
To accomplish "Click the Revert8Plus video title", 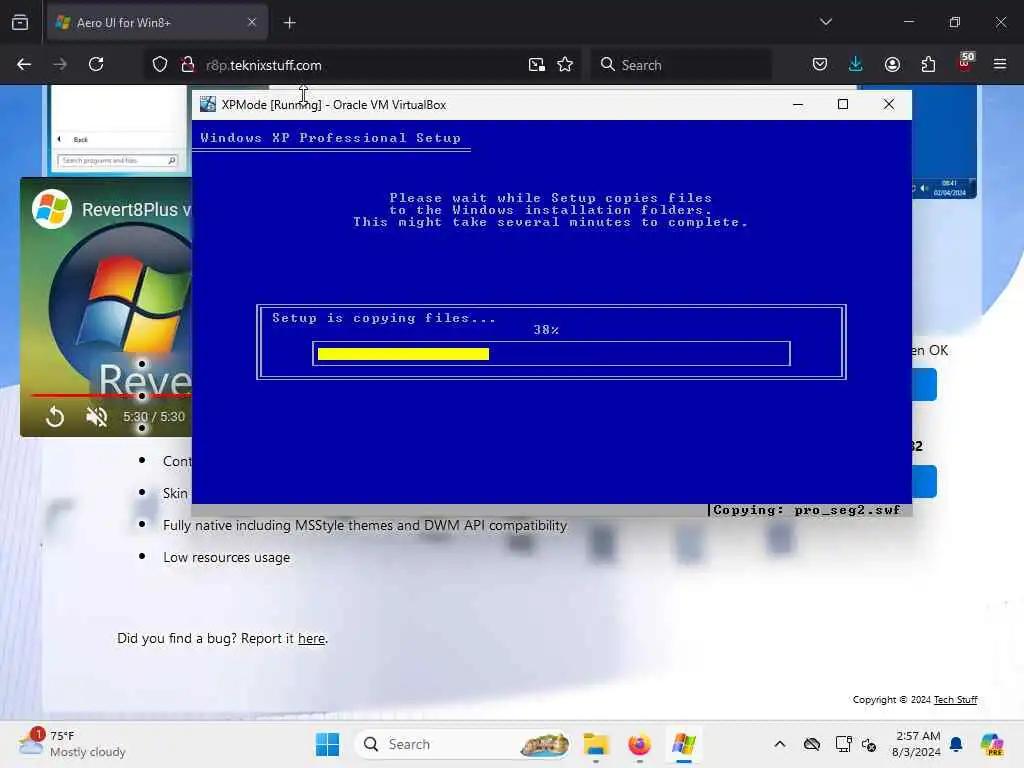I will pyautogui.click(x=136, y=210).
